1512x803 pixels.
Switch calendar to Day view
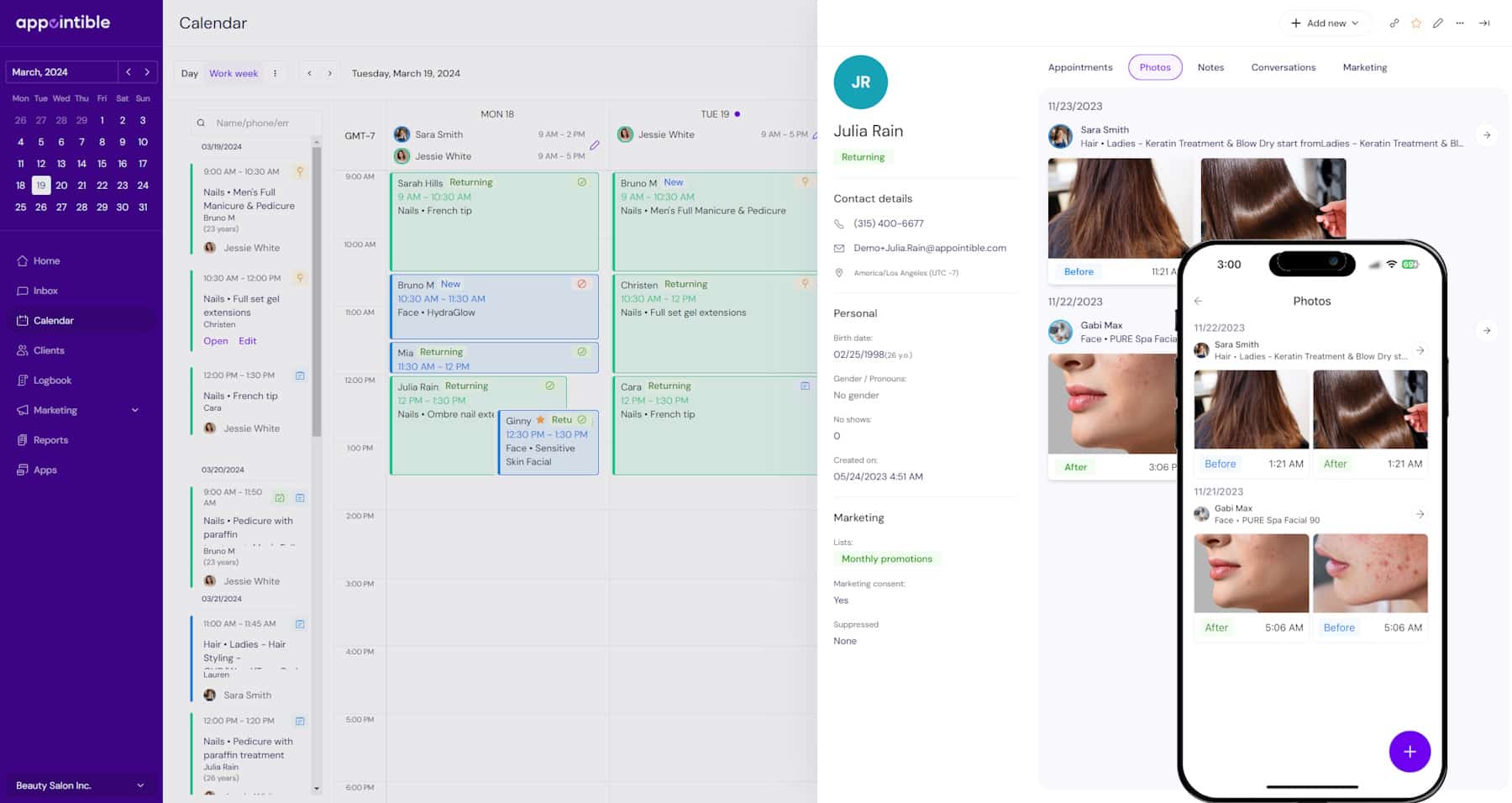[188, 73]
